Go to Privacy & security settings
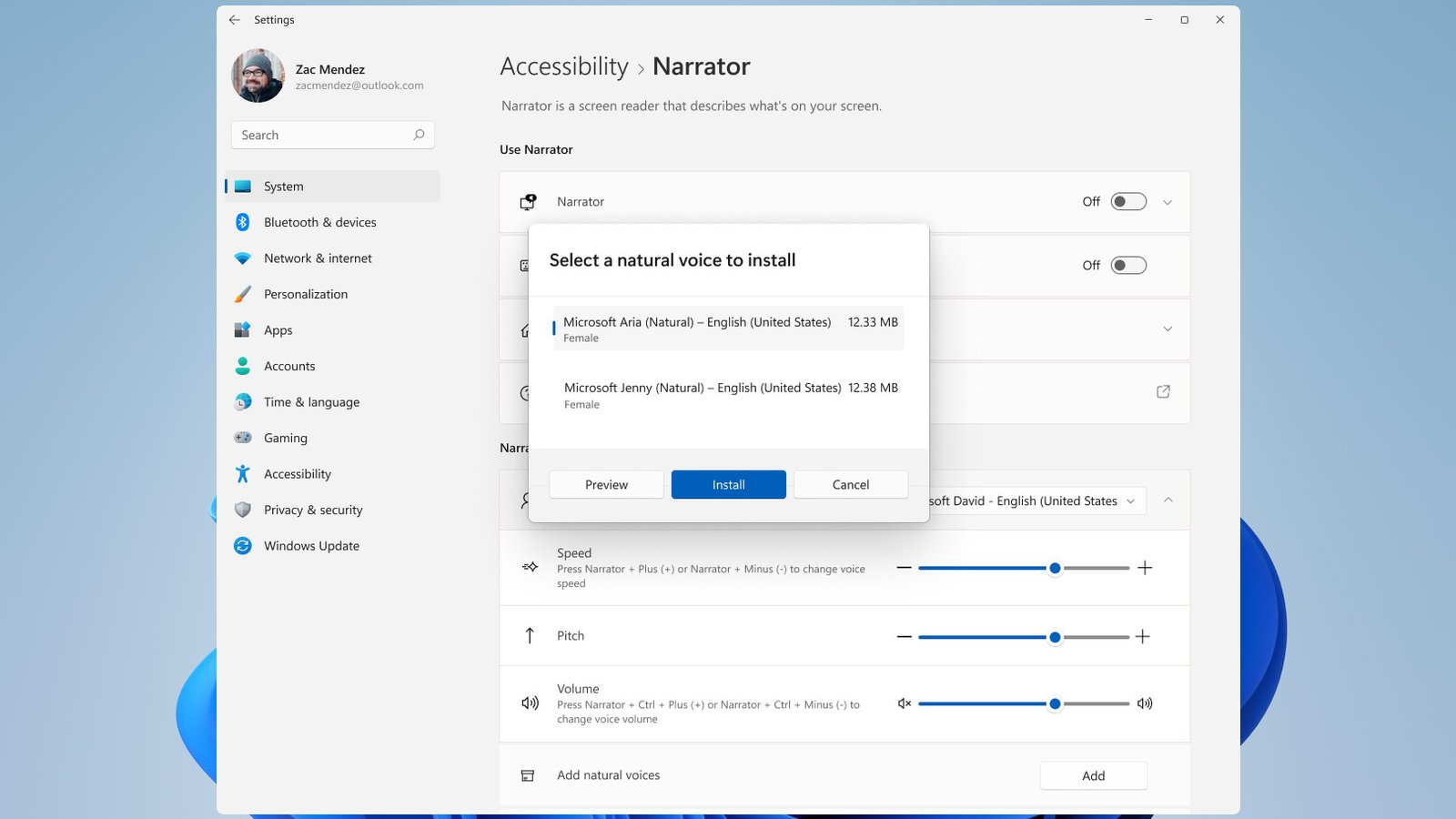1456x819 pixels. [x=312, y=511]
